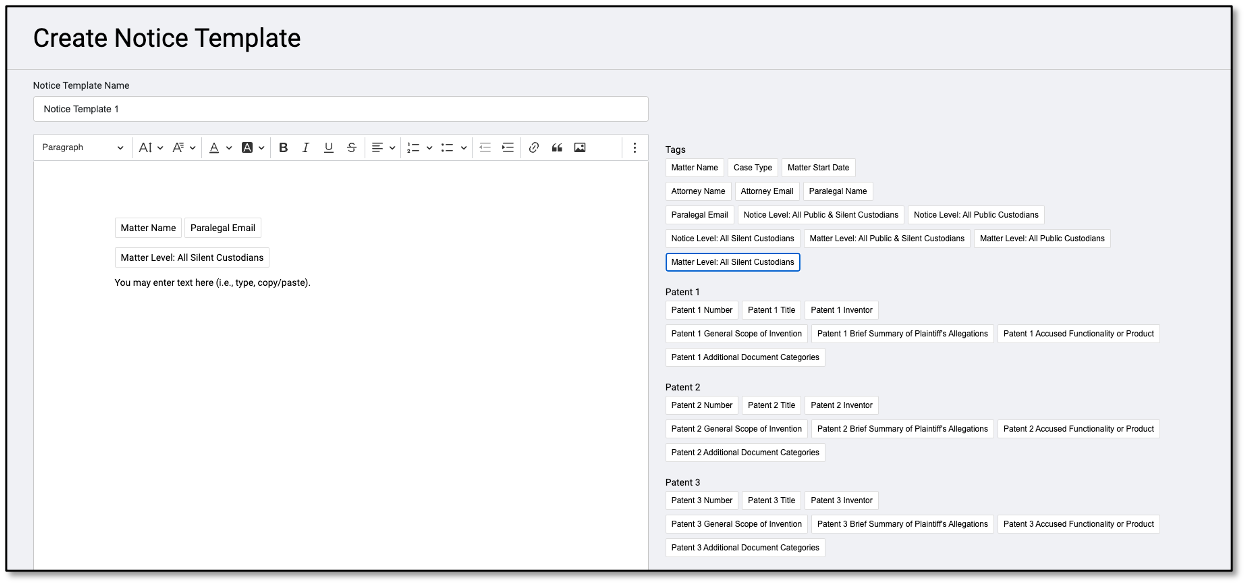Select the Paralegal Email tag inside the editor
1246x584 pixels.
[x=223, y=228]
